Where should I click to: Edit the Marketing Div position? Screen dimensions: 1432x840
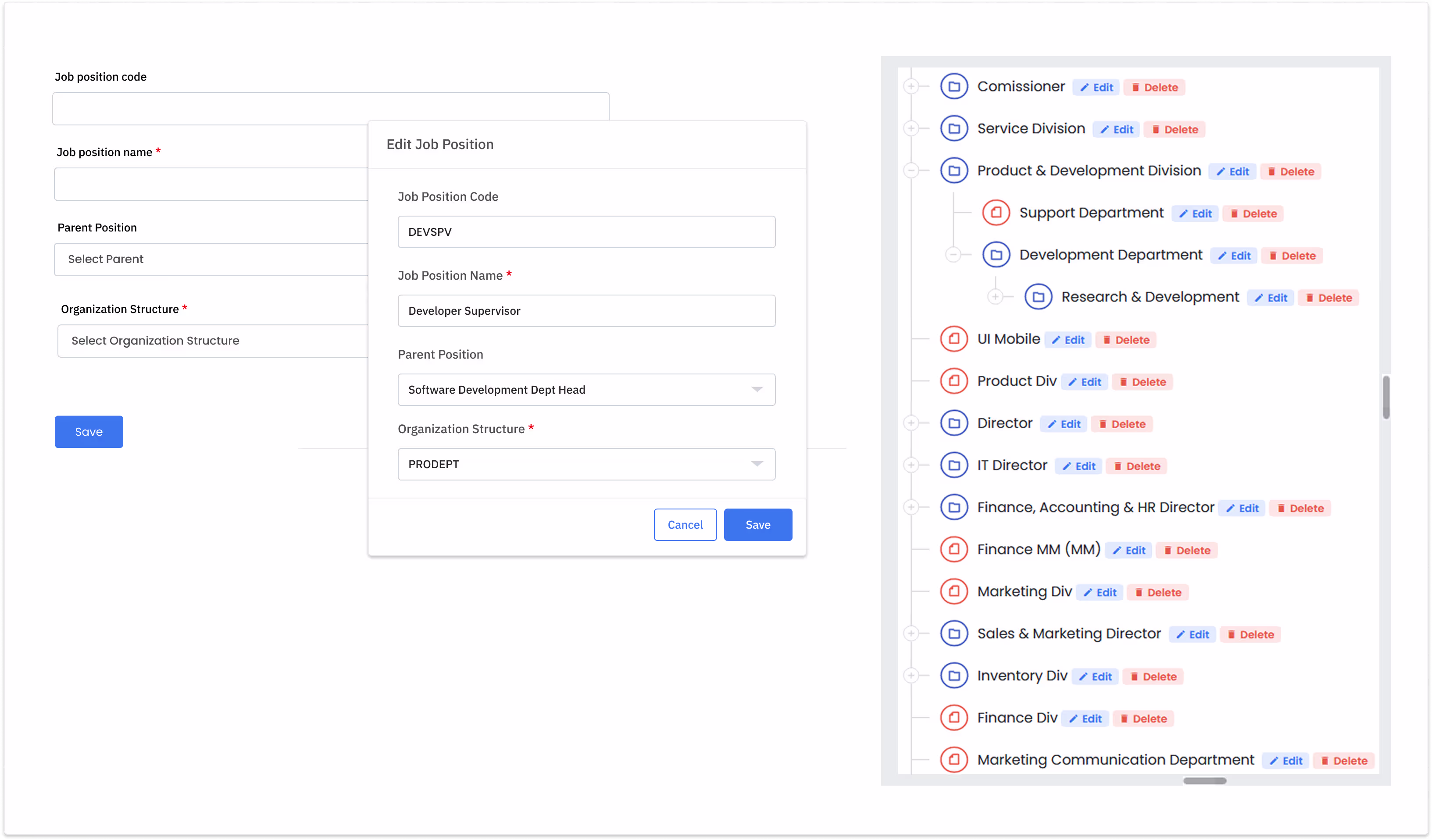(1100, 592)
